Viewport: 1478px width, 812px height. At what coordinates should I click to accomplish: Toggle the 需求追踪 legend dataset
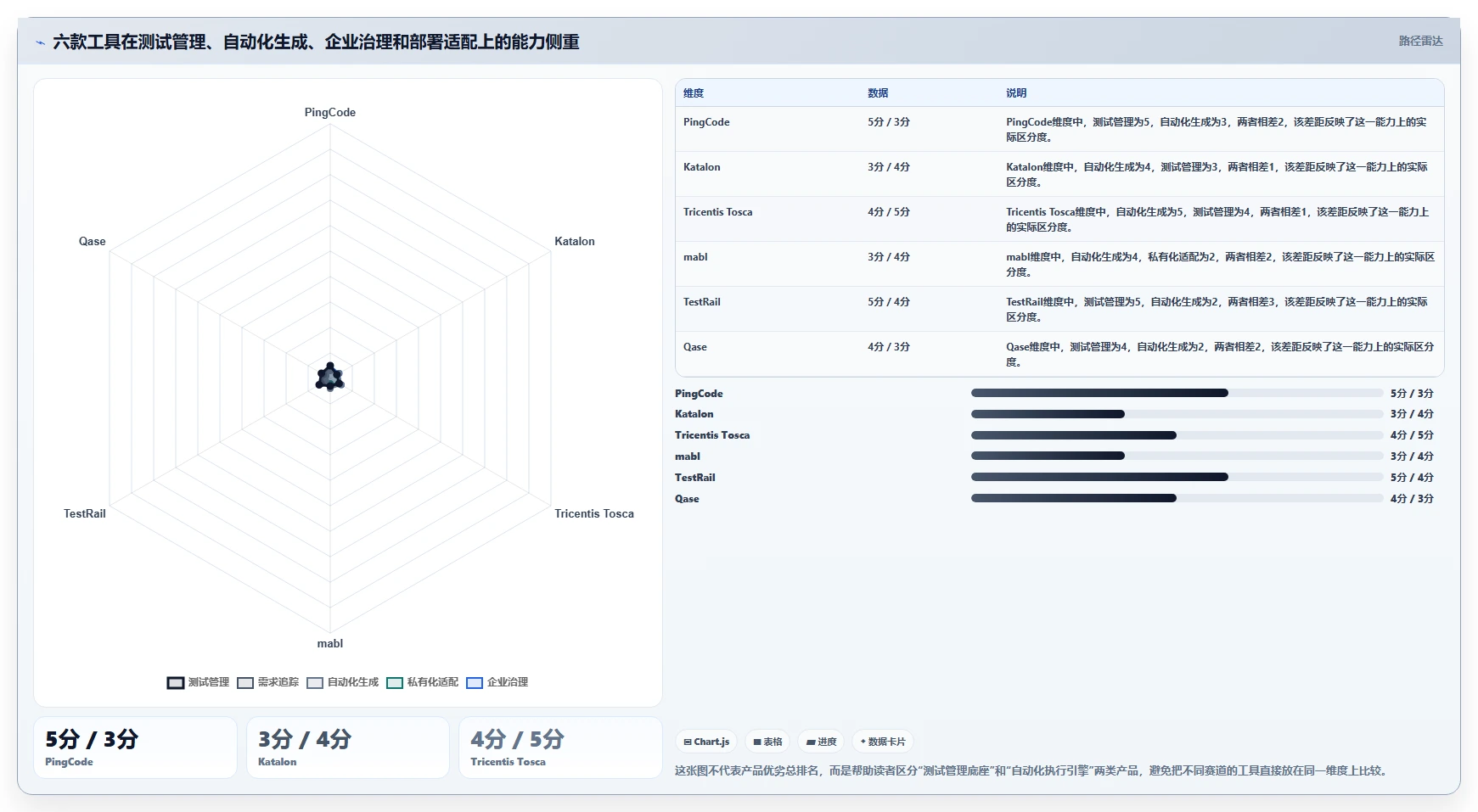click(x=268, y=682)
